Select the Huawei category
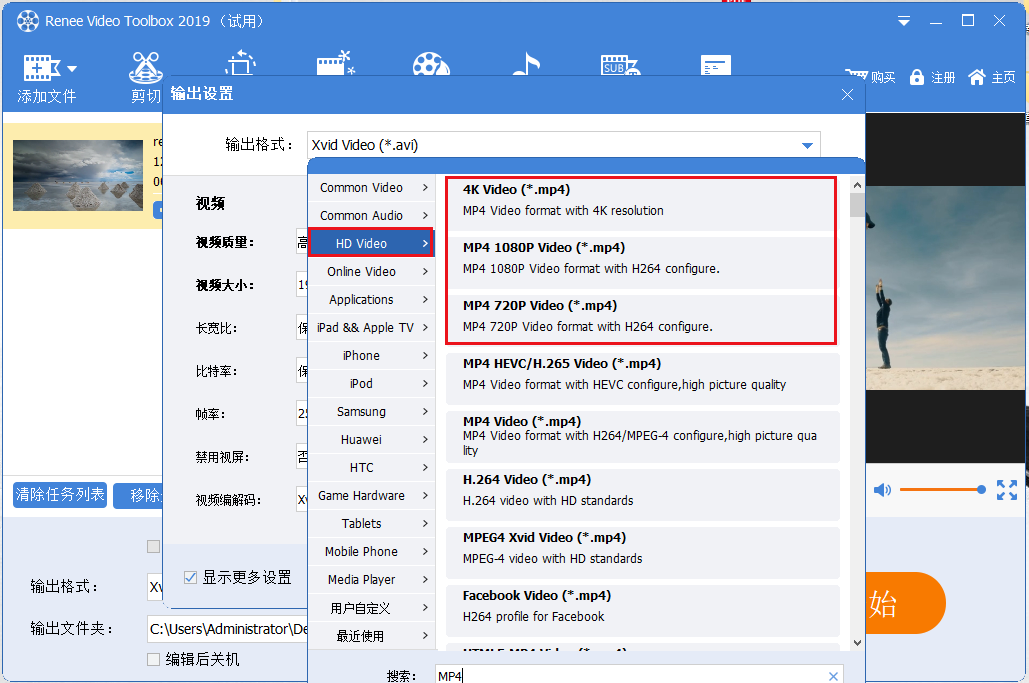The height and width of the screenshot is (683, 1029). point(371,440)
